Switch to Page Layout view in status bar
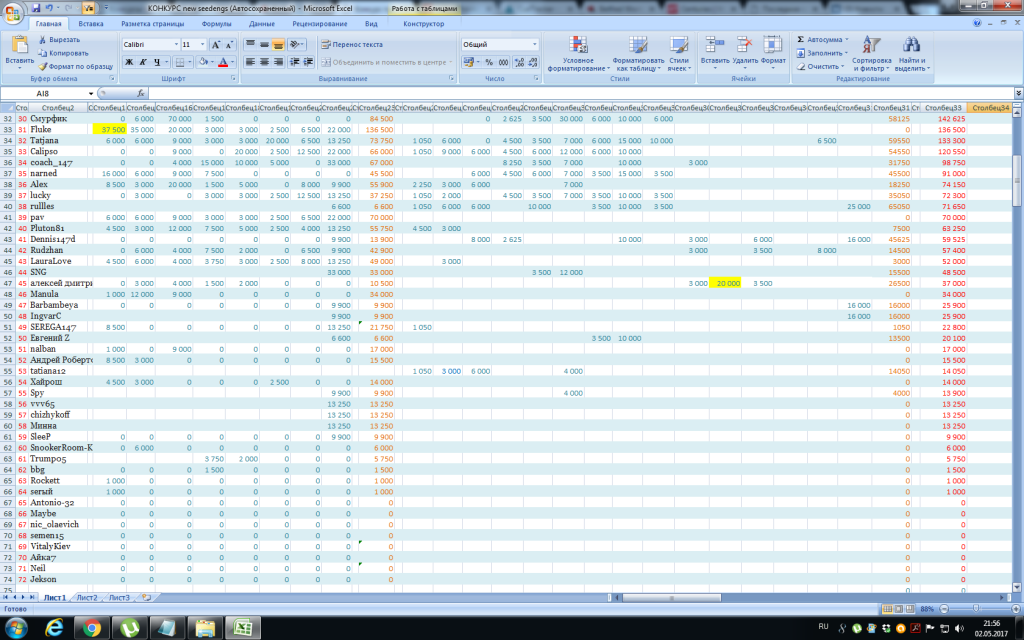This screenshot has width=1024, height=640. [x=899, y=609]
